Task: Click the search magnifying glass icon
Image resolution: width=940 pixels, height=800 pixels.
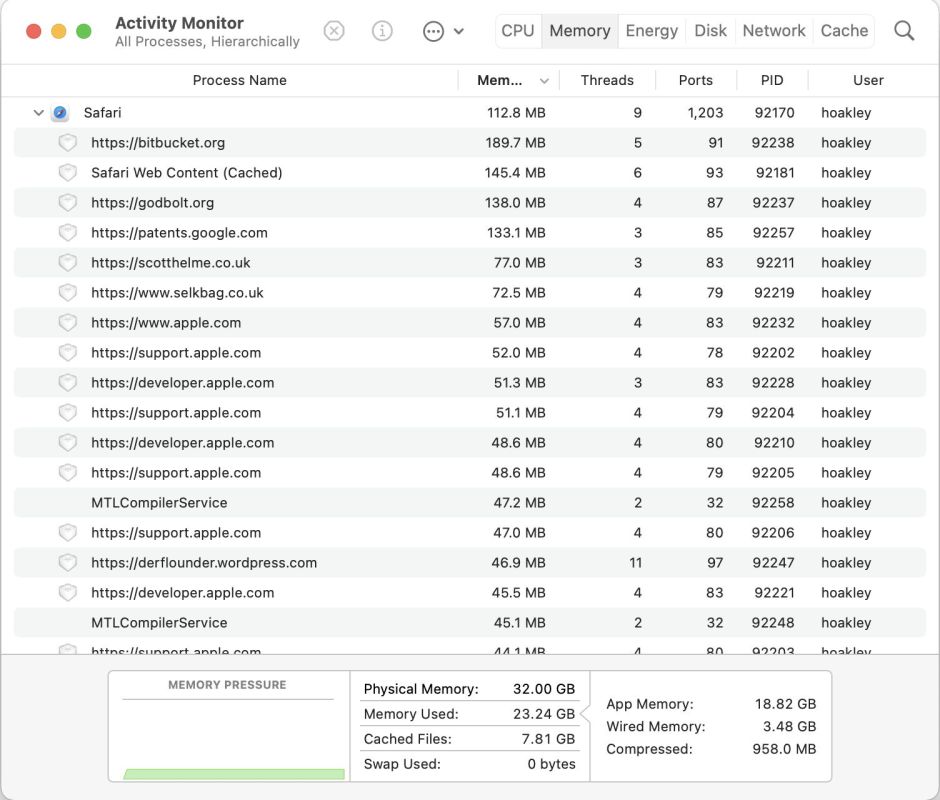Action: coord(904,31)
